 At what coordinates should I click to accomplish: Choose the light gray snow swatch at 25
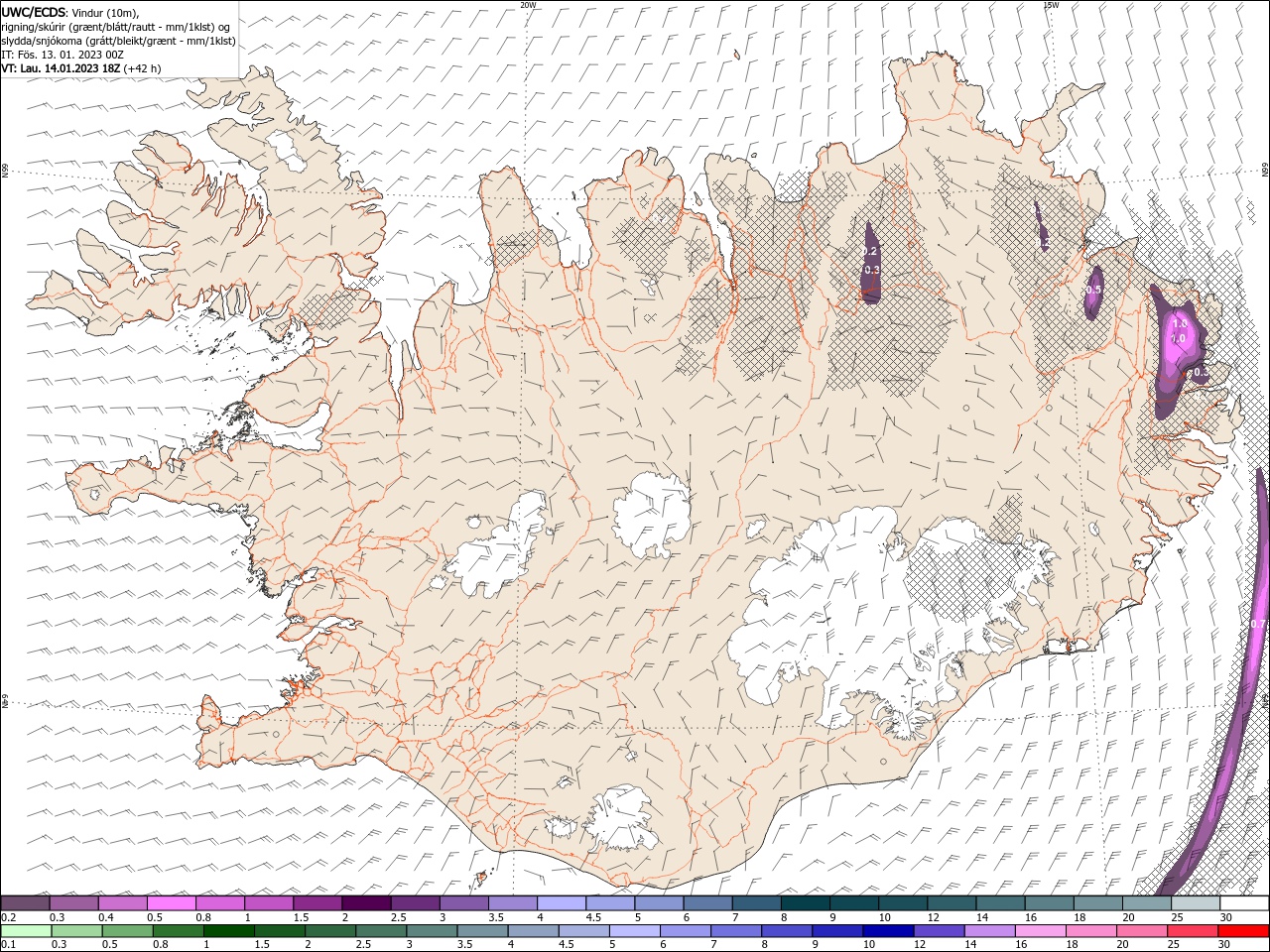tap(1196, 903)
